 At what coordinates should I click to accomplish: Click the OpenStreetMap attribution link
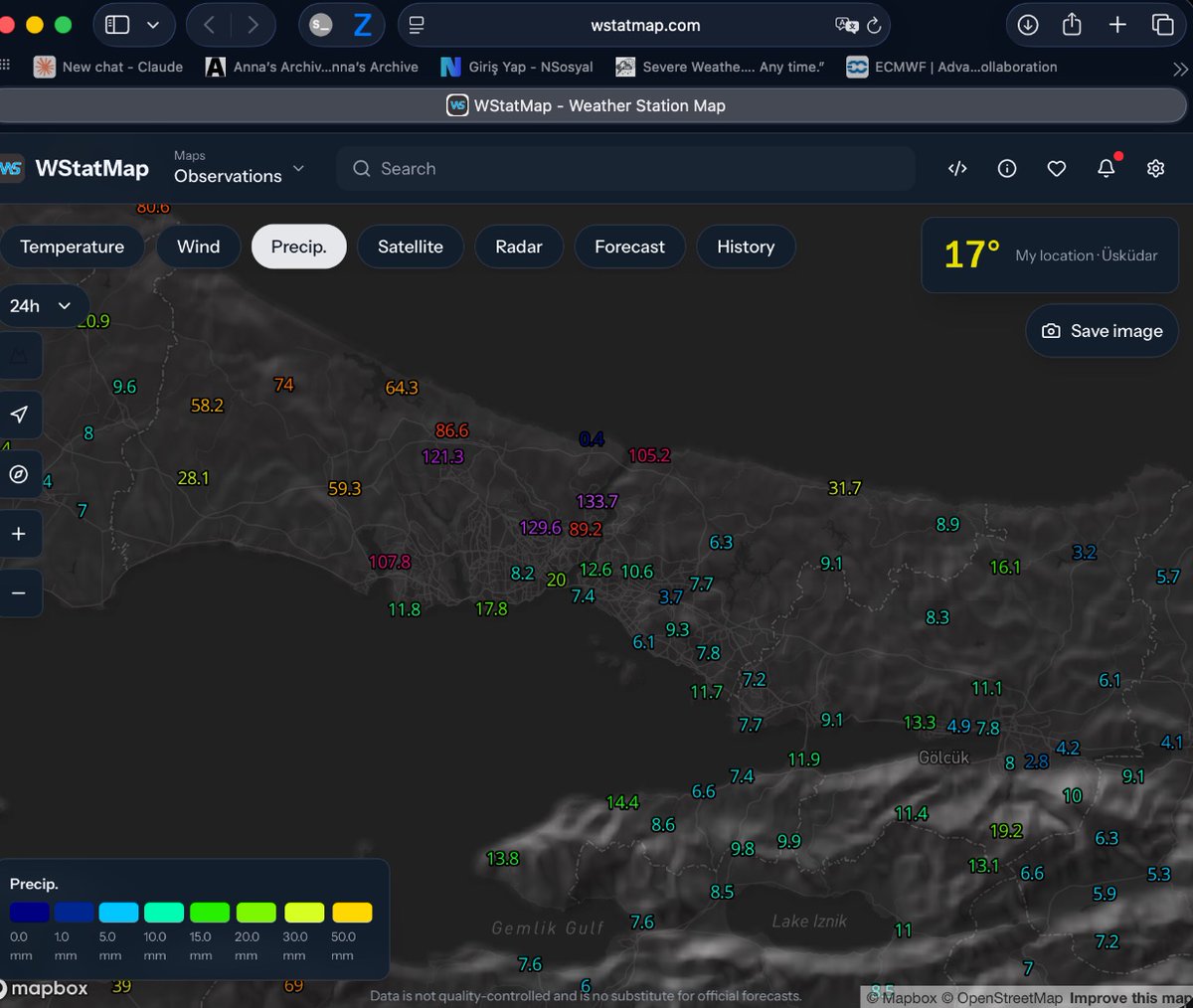coord(1002,998)
